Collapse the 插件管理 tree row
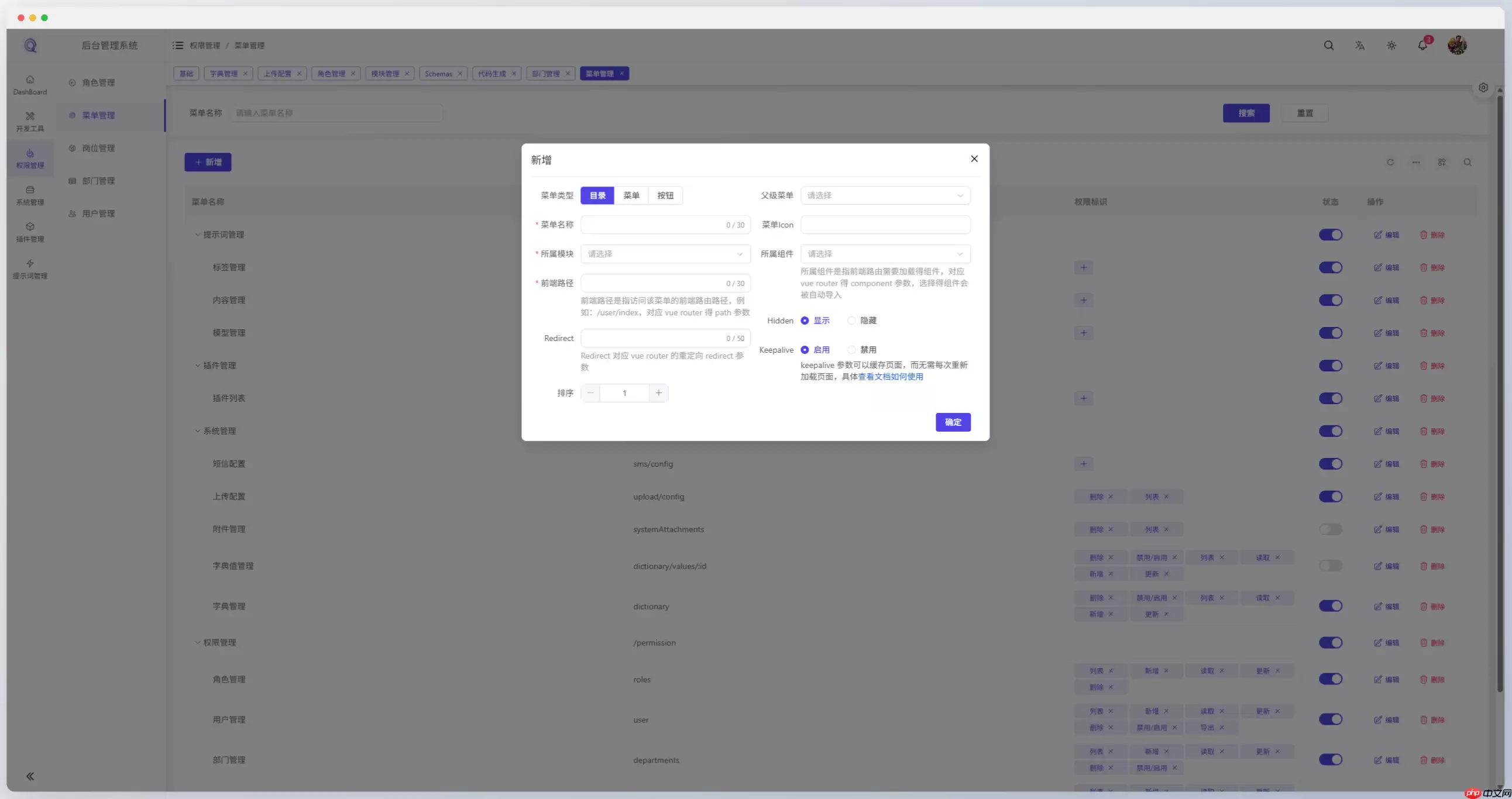This screenshot has height=799, width=1512. pyautogui.click(x=198, y=366)
